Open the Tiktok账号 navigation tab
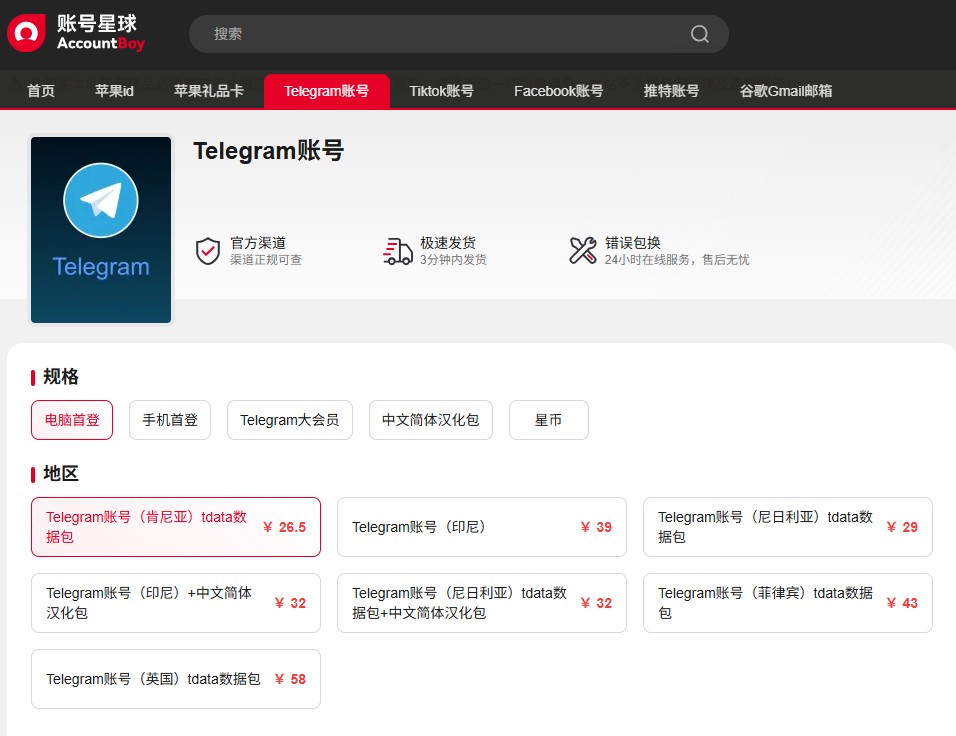 441,91
